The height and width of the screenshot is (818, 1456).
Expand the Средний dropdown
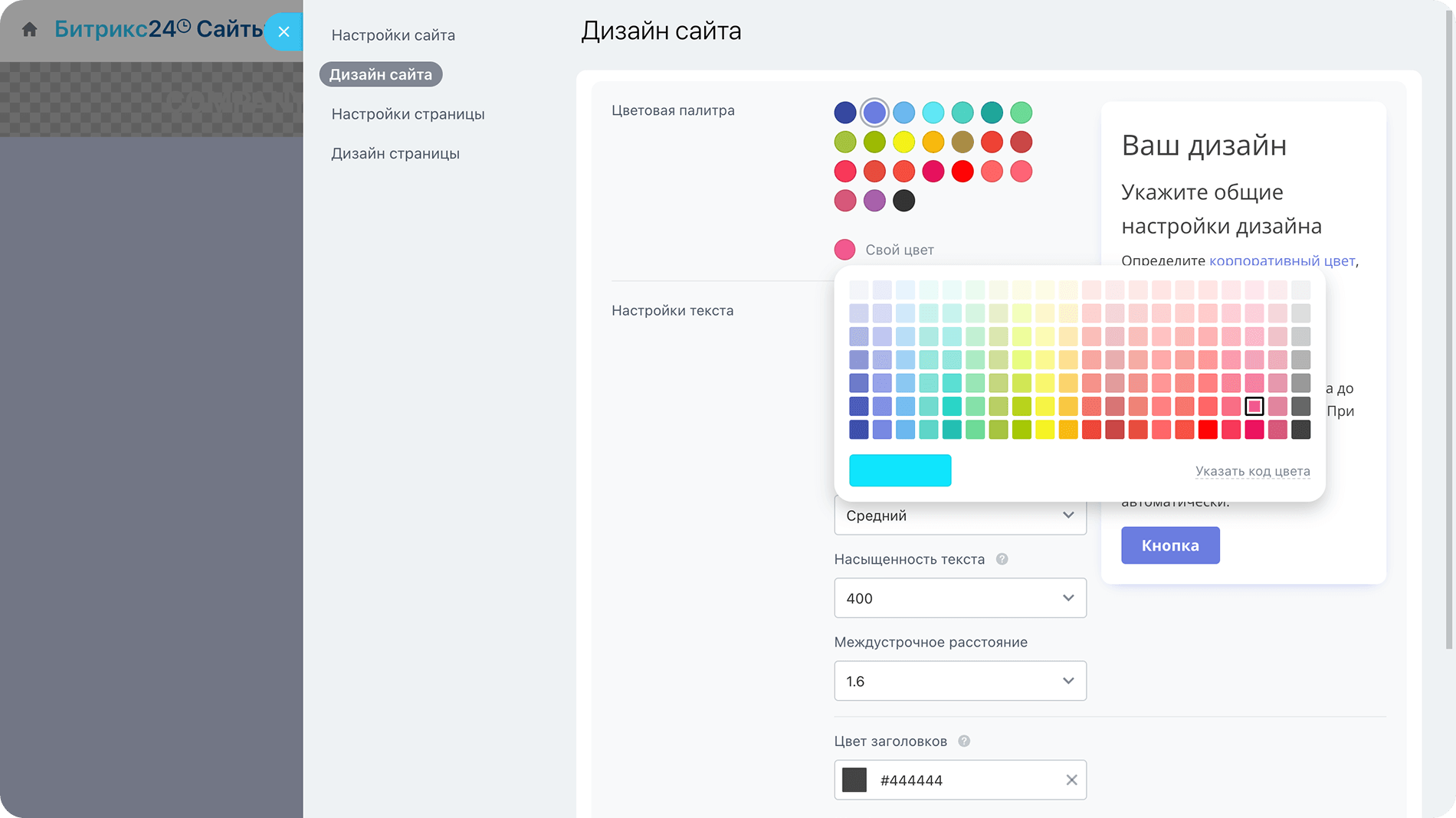(959, 515)
